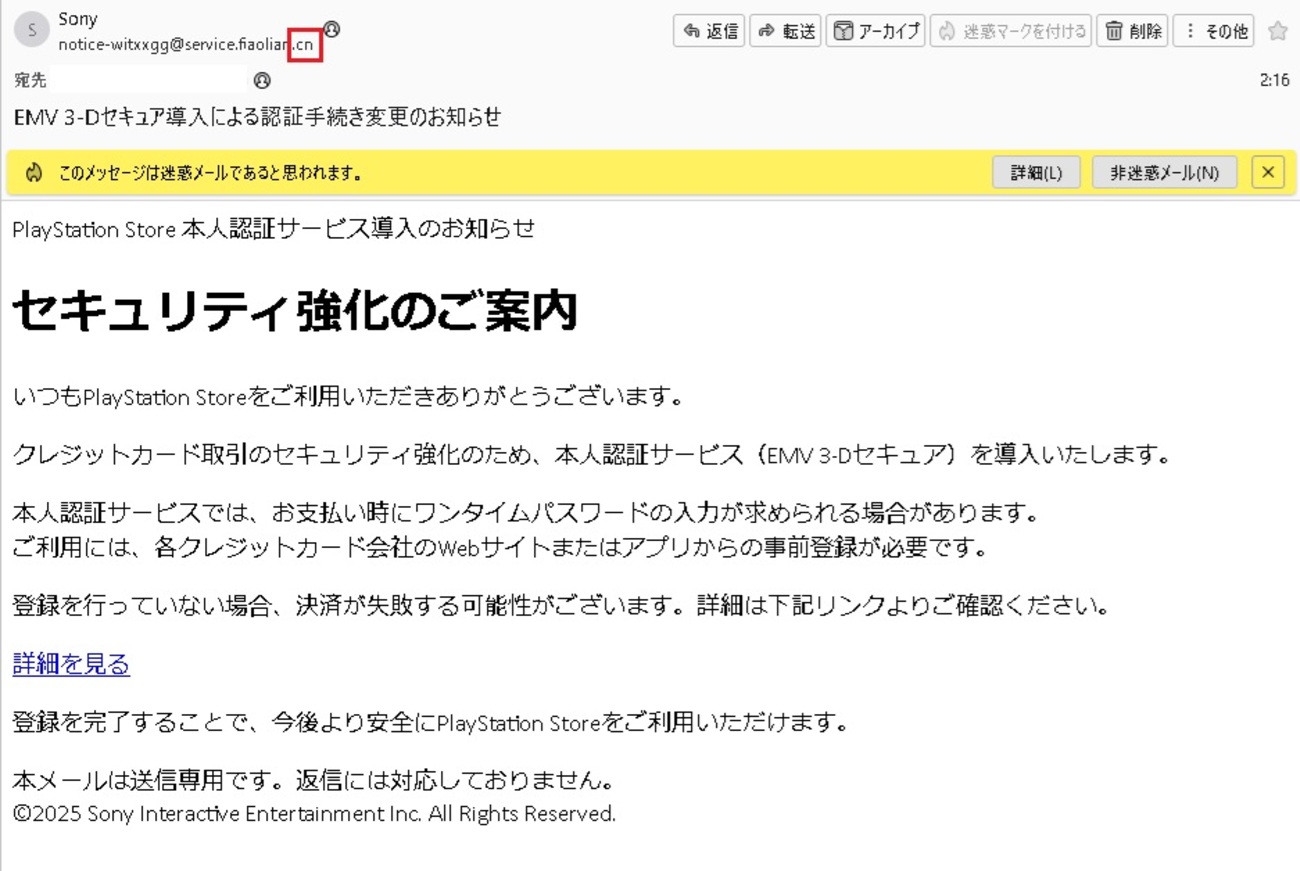
Task: Click the line PlayStation Store 本人認証サービス導入のお知らせ
Action: pyautogui.click(x=274, y=229)
